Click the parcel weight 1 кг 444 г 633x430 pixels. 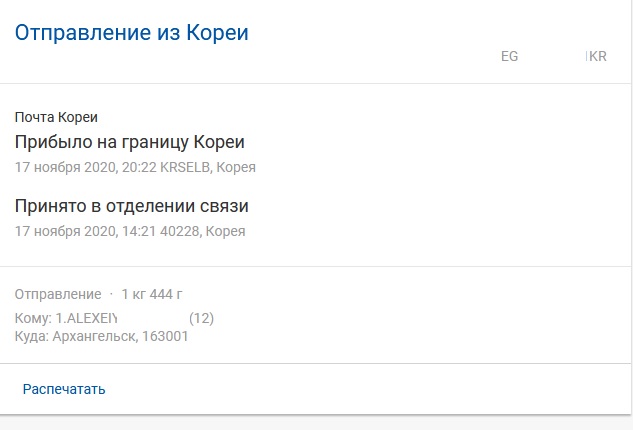click(151, 294)
